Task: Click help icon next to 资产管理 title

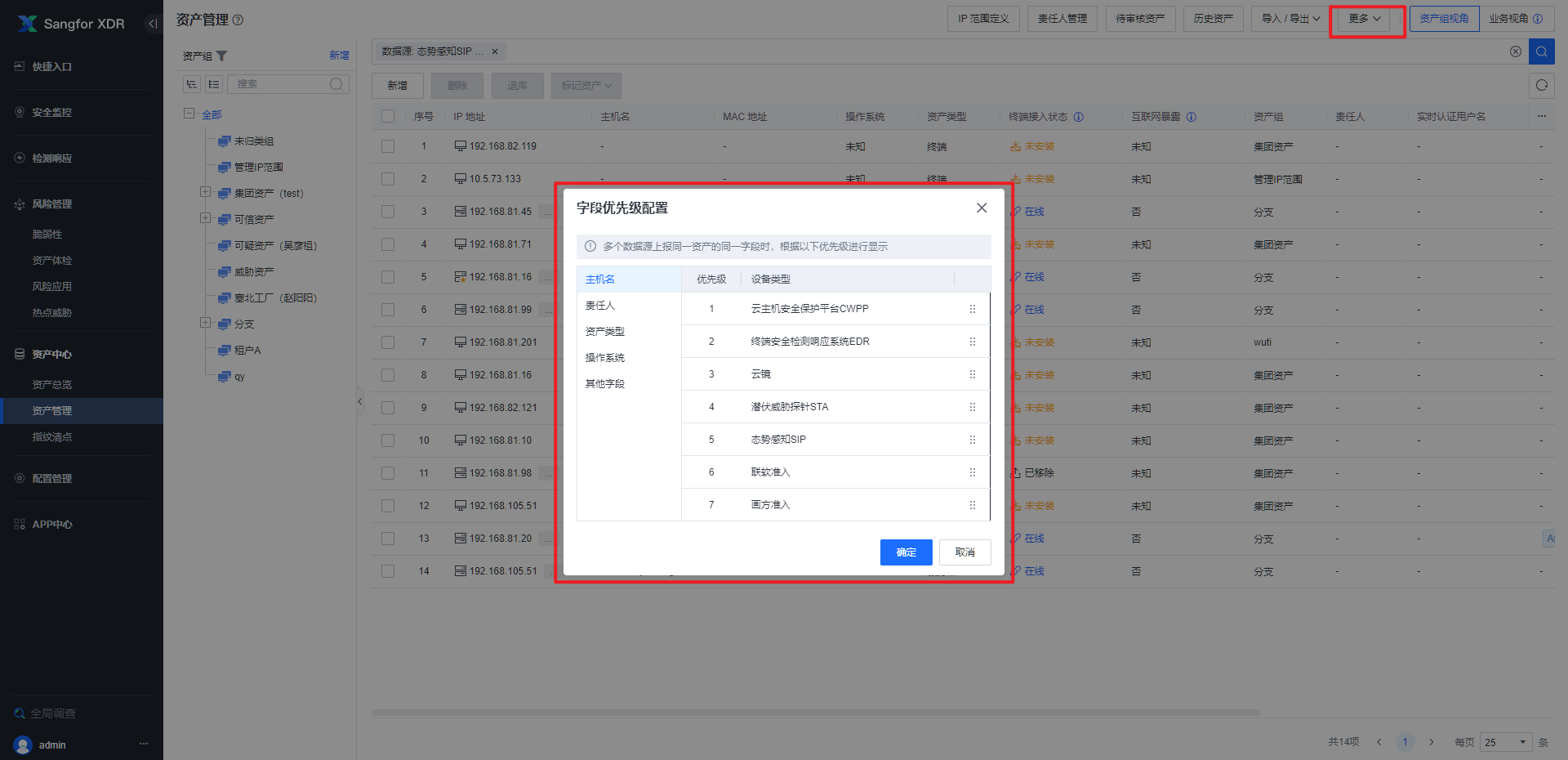Action: tap(238, 20)
